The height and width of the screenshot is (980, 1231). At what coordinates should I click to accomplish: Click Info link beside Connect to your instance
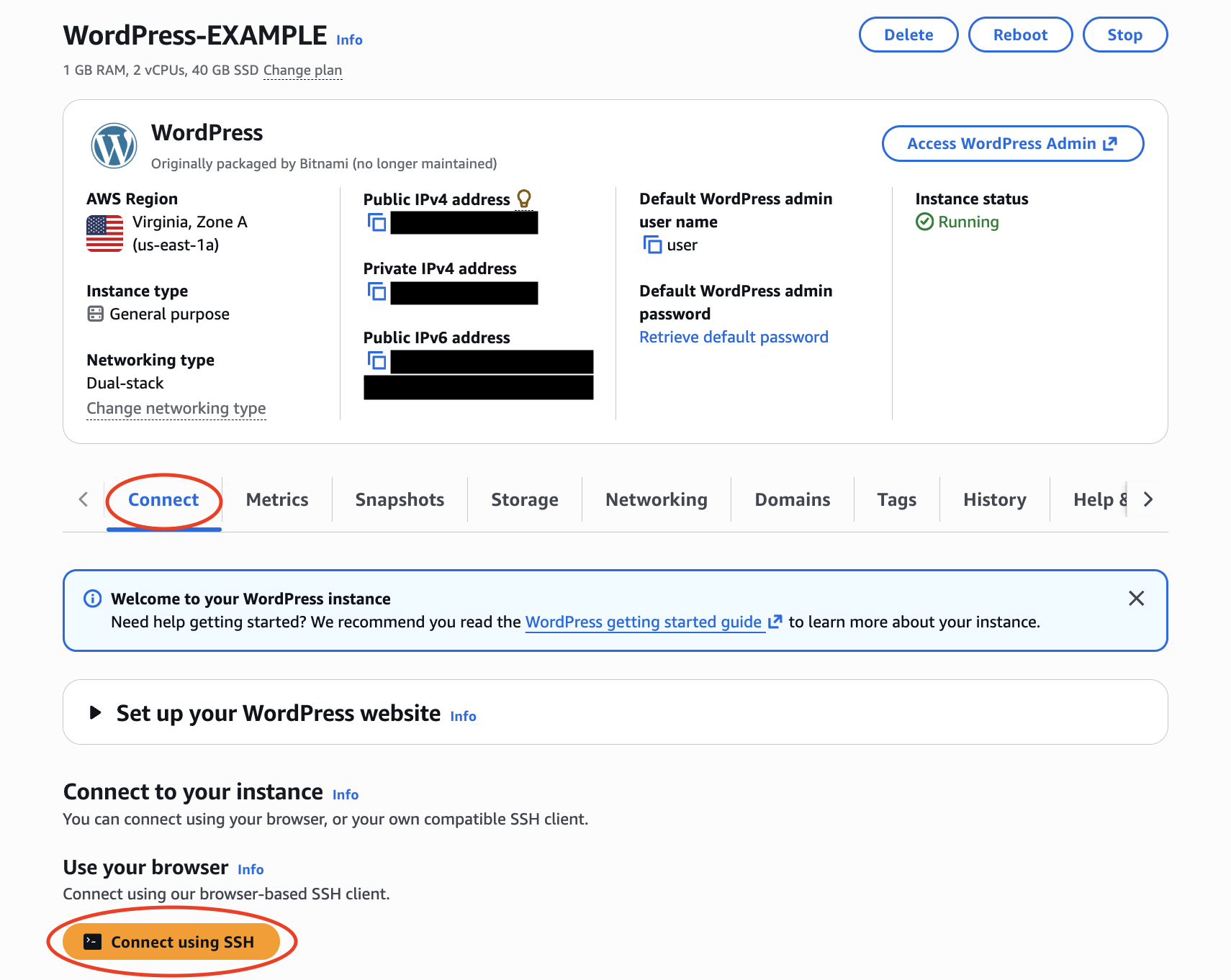[346, 794]
